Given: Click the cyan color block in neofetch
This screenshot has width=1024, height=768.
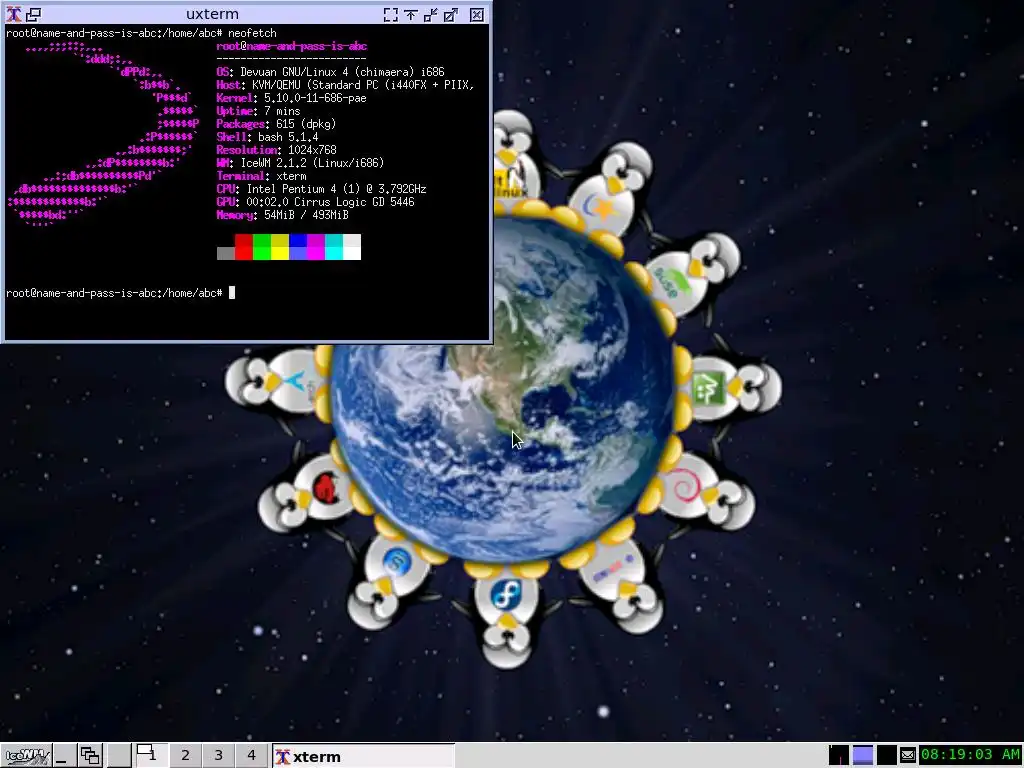Looking at the screenshot, I should click(x=334, y=247).
